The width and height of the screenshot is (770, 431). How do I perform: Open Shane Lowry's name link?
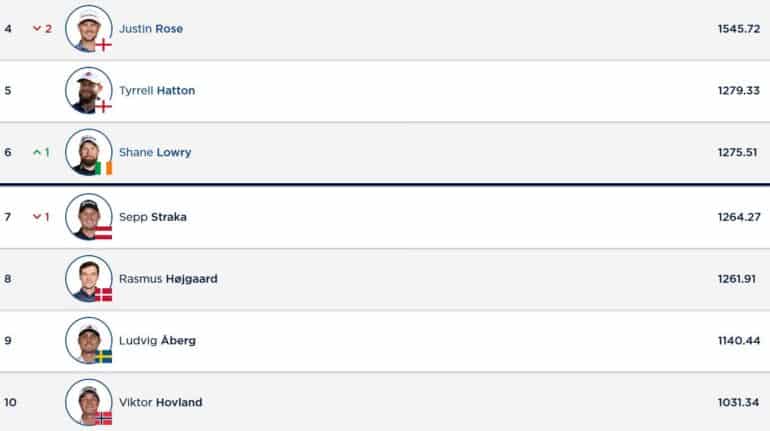[x=155, y=152]
